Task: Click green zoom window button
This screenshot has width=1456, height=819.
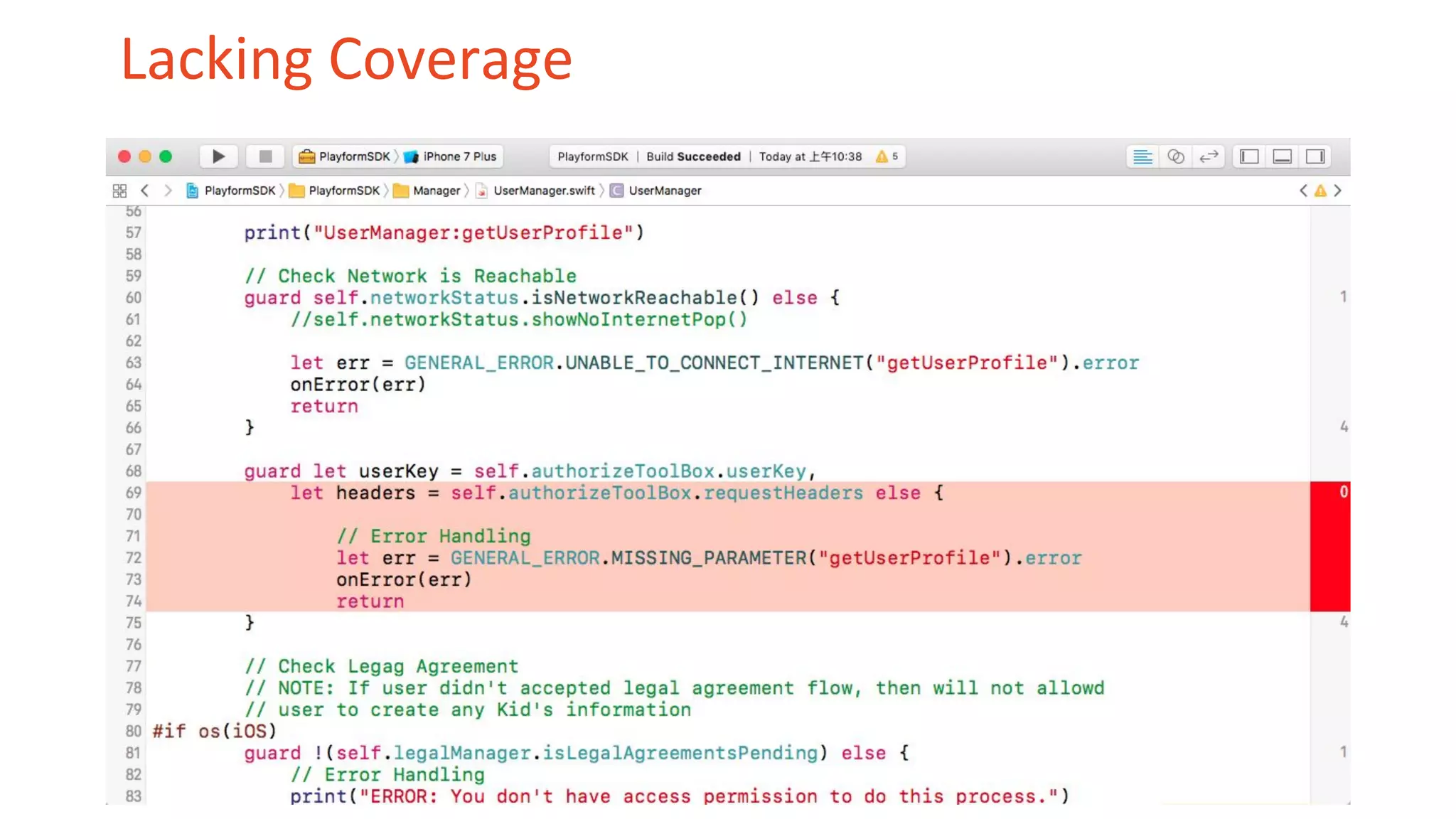Action: [x=166, y=156]
